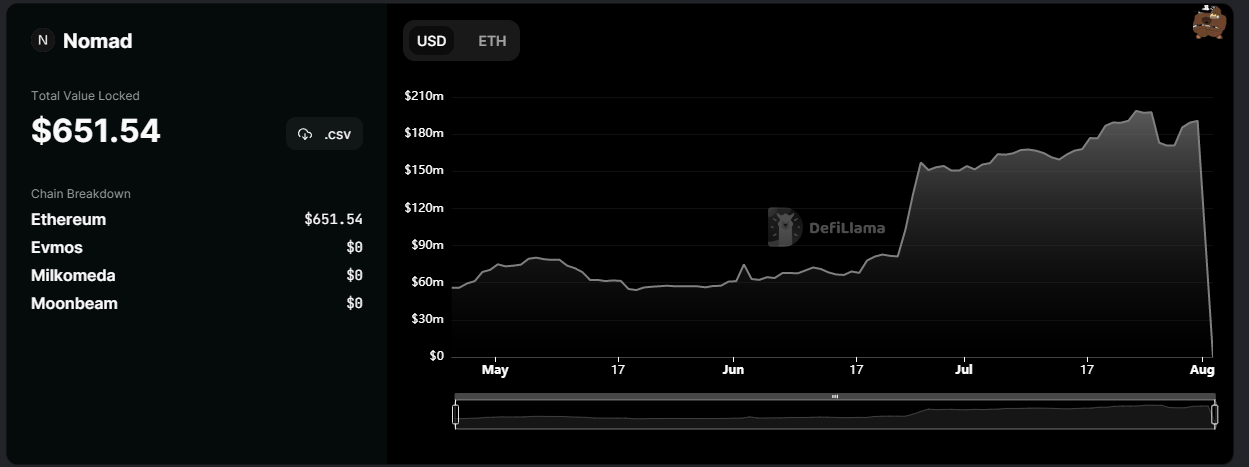Click the May label on the x-axis
The height and width of the screenshot is (467, 1249).
(x=495, y=370)
